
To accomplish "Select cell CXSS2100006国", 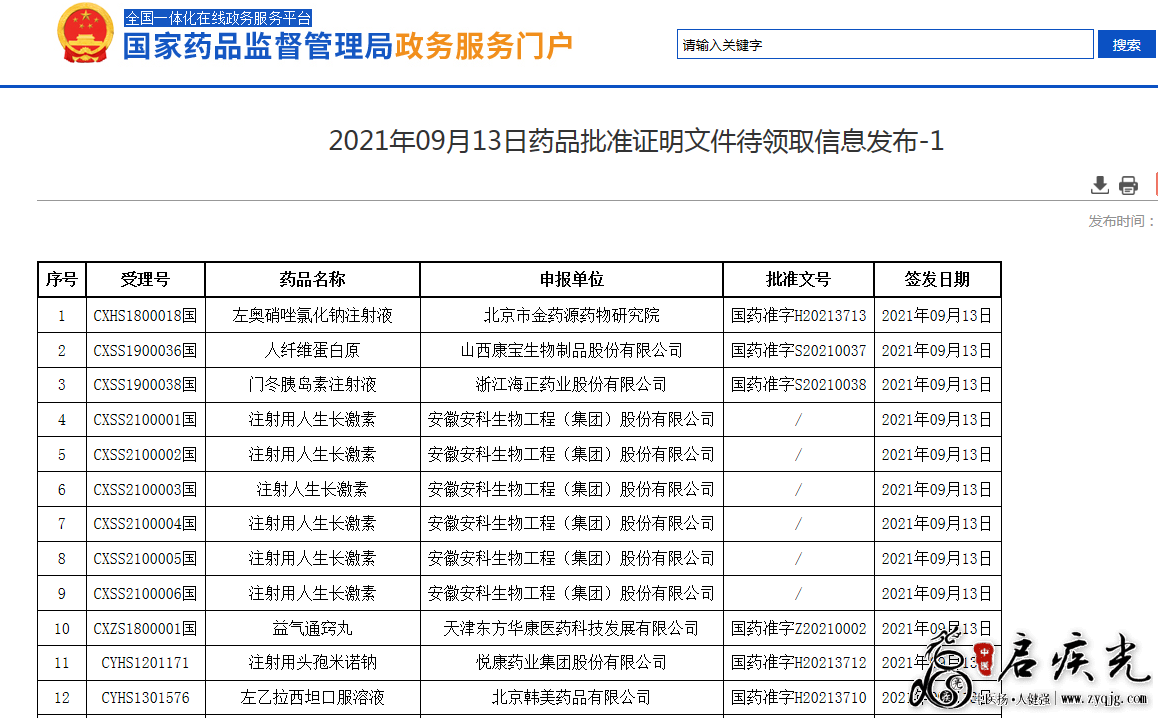I will click(x=145, y=593).
